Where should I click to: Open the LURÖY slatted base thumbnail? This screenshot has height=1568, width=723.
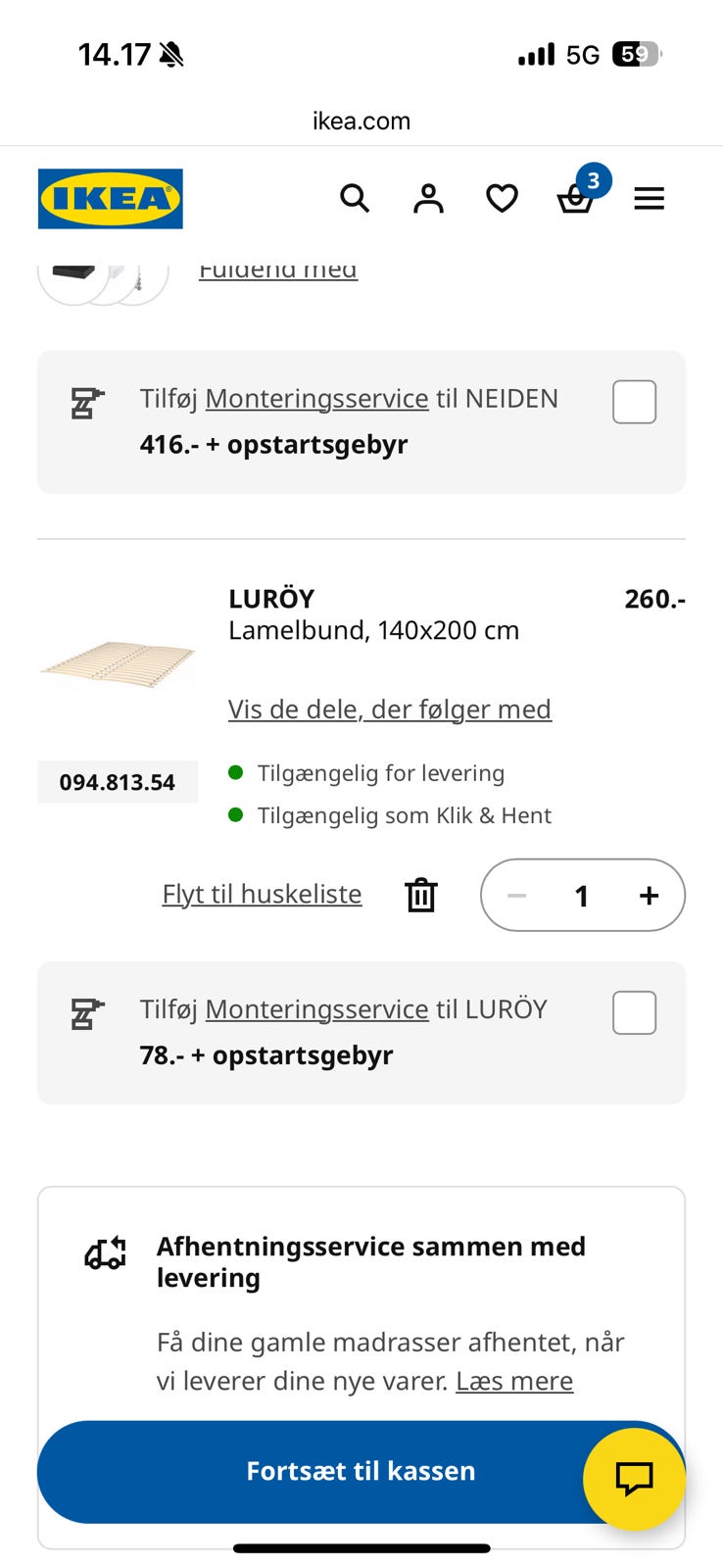118,662
